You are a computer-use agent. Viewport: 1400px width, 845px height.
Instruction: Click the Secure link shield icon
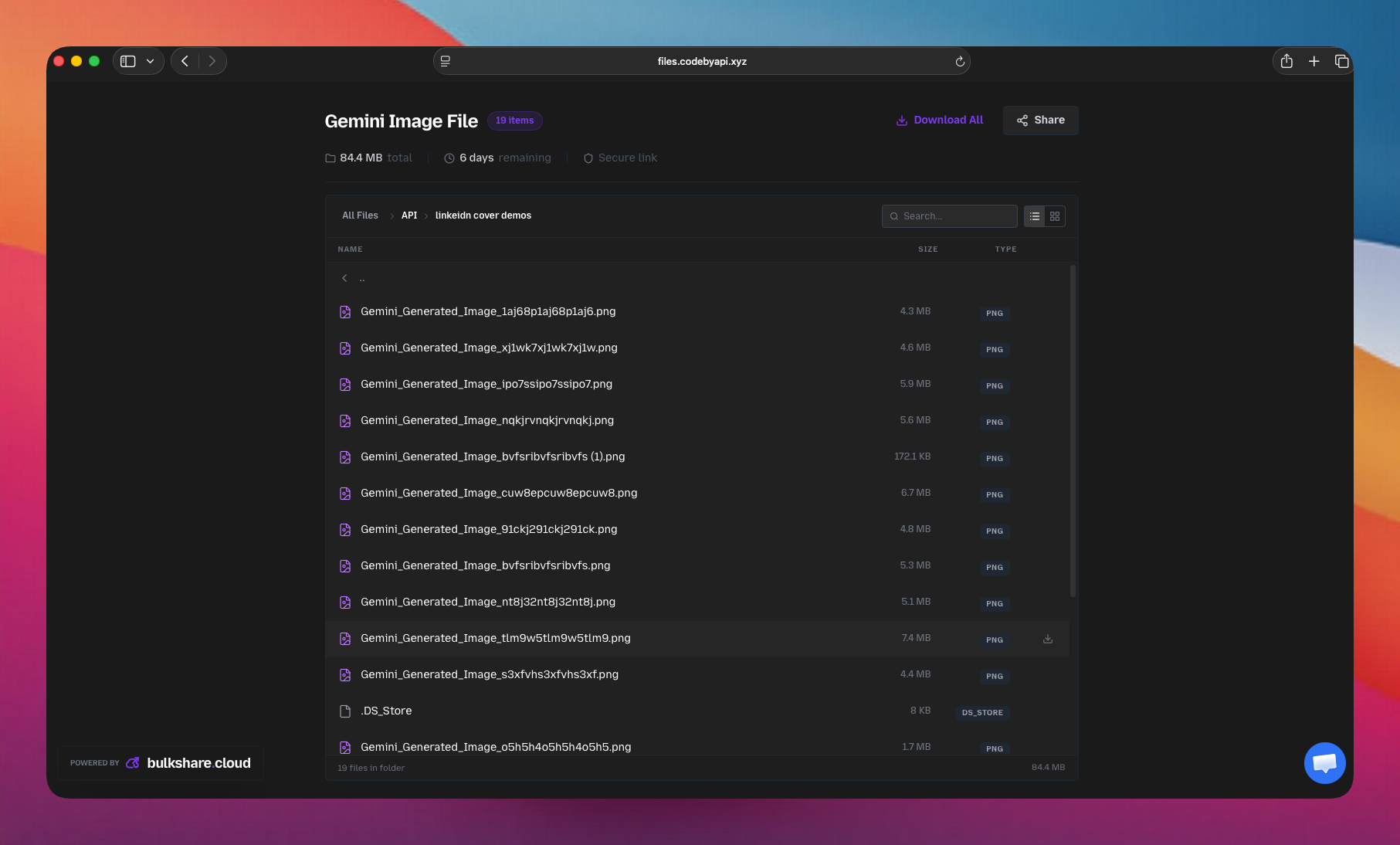pos(589,158)
